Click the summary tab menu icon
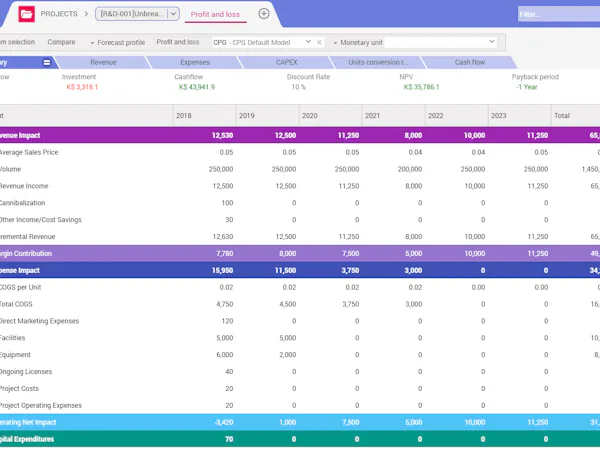This screenshot has width=600, height=450. (47, 62)
